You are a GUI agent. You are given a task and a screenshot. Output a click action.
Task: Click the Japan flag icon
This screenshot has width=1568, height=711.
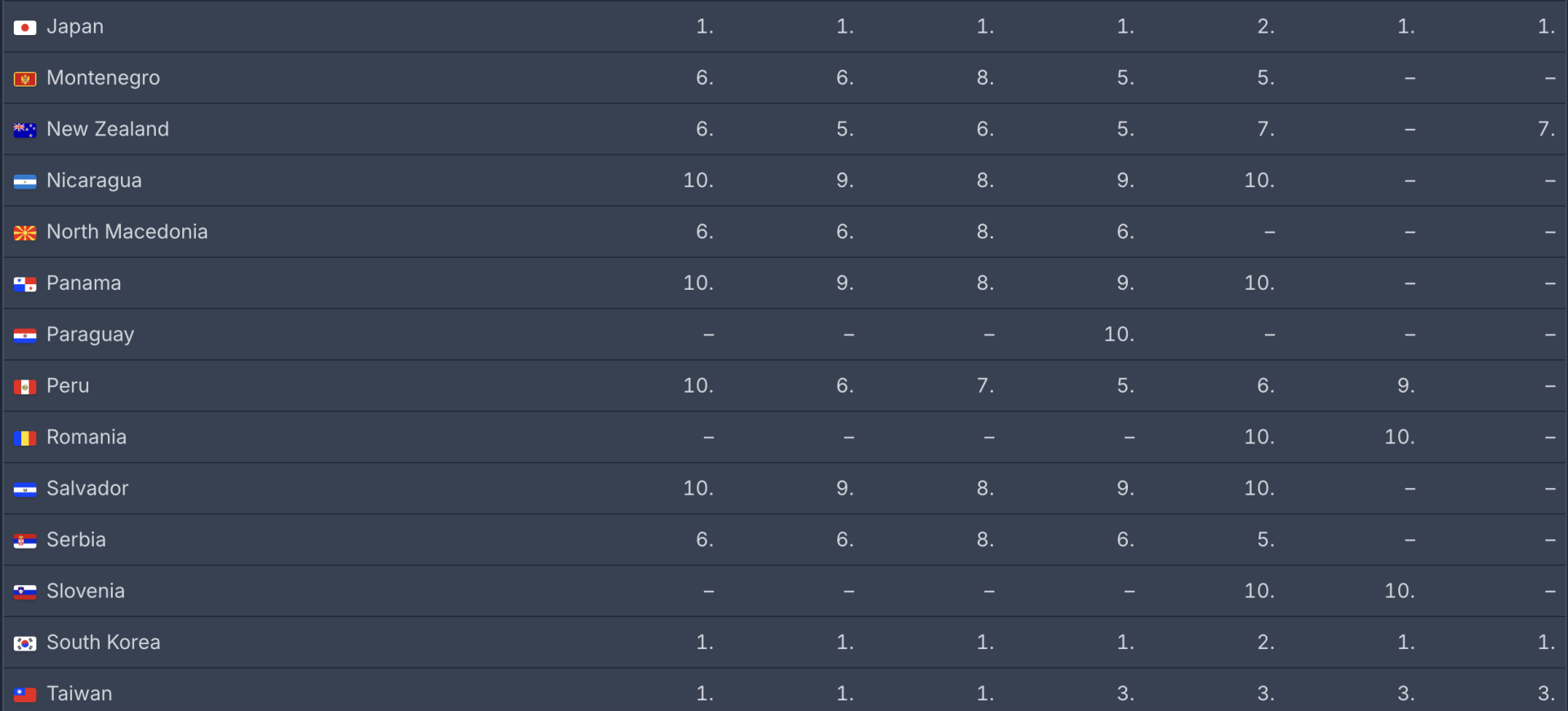(25, 28)
